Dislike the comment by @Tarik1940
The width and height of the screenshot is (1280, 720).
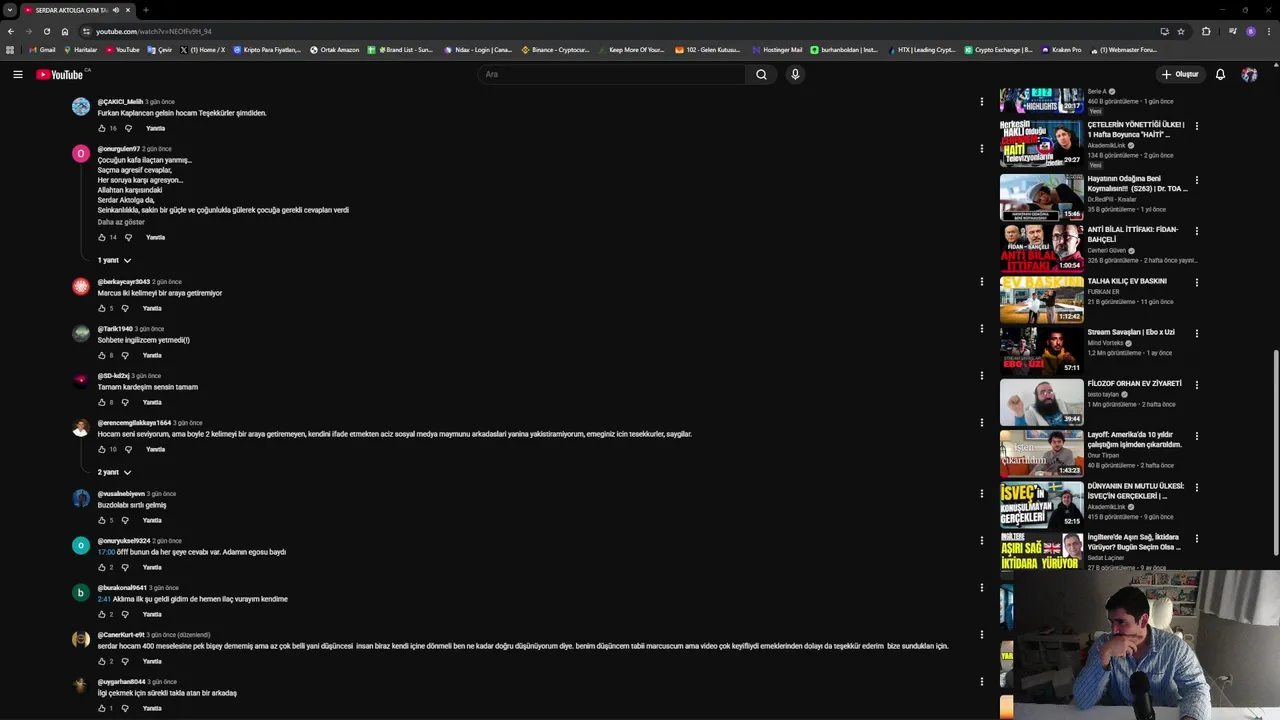(x=125, y=355)
